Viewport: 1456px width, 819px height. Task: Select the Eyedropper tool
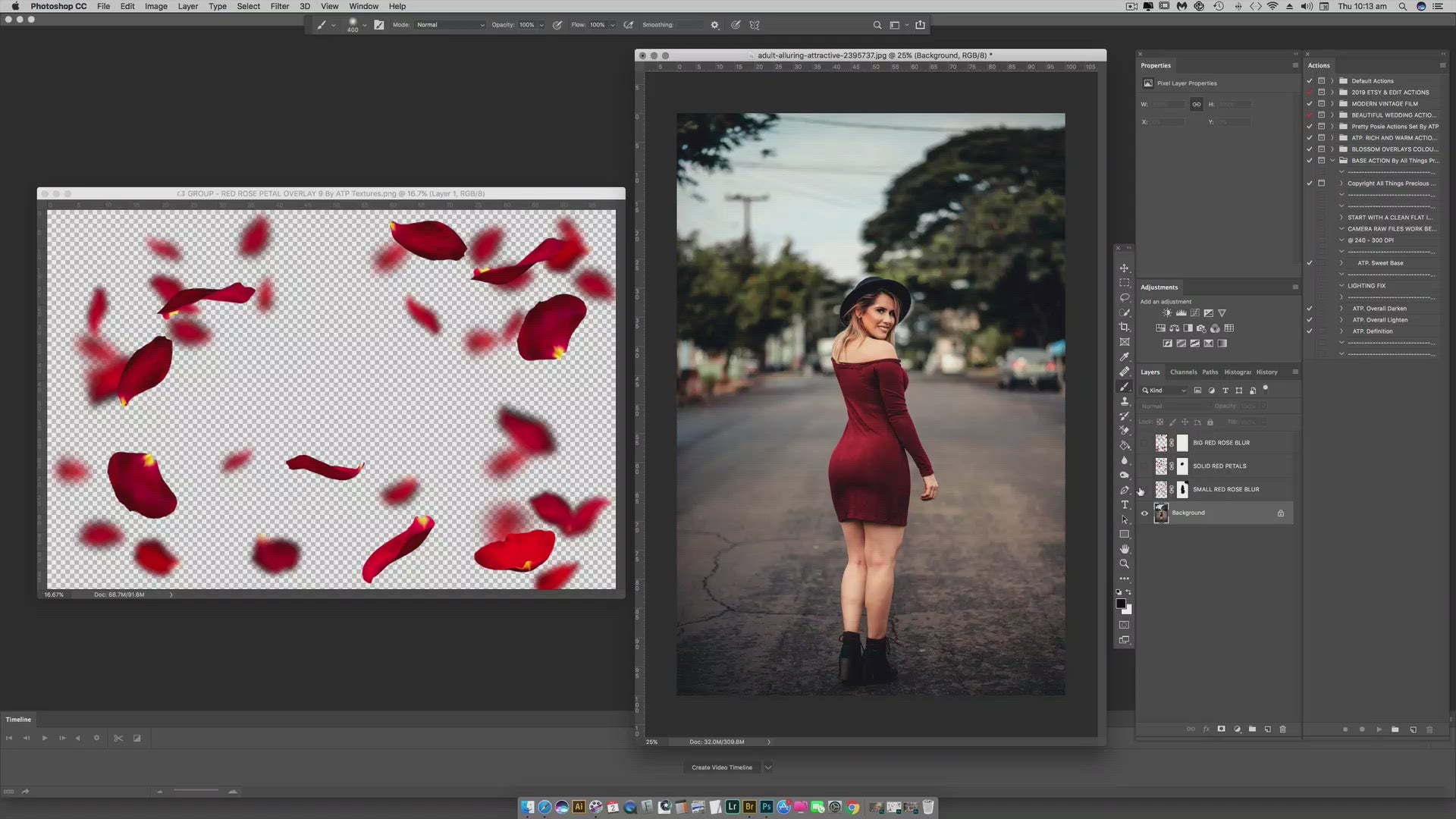tap(1125, 356)
